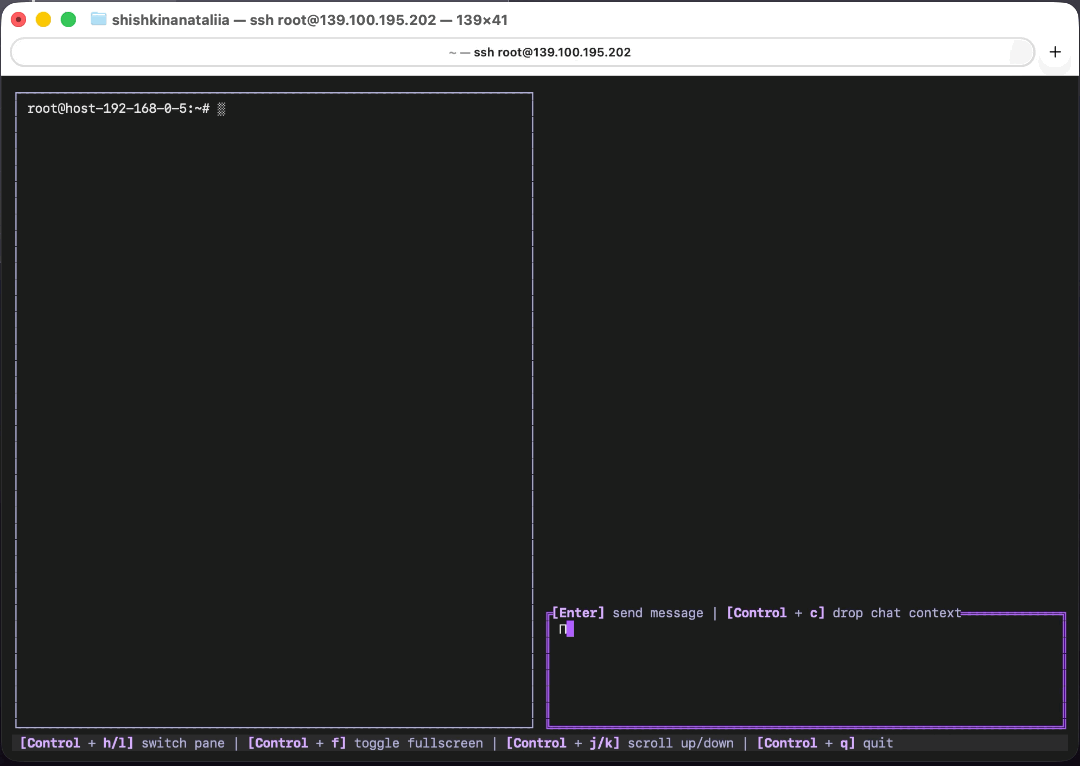Click the [Control + q] quit hint
Screen dimensions: 1080x766
[x=824, y=743]
